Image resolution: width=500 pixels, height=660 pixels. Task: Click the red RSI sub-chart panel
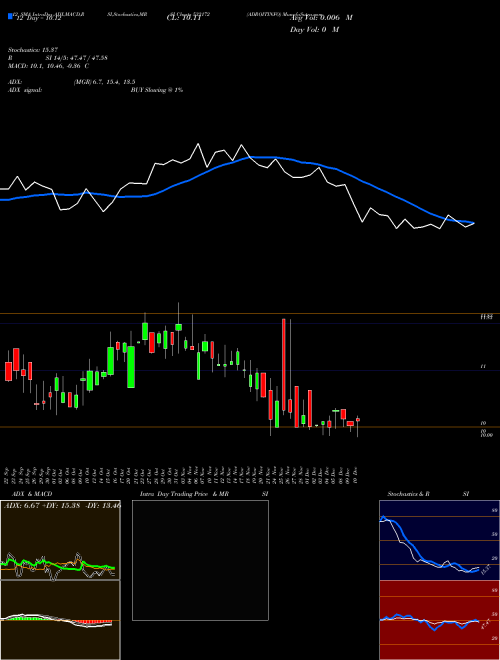[x=439, y=620]
